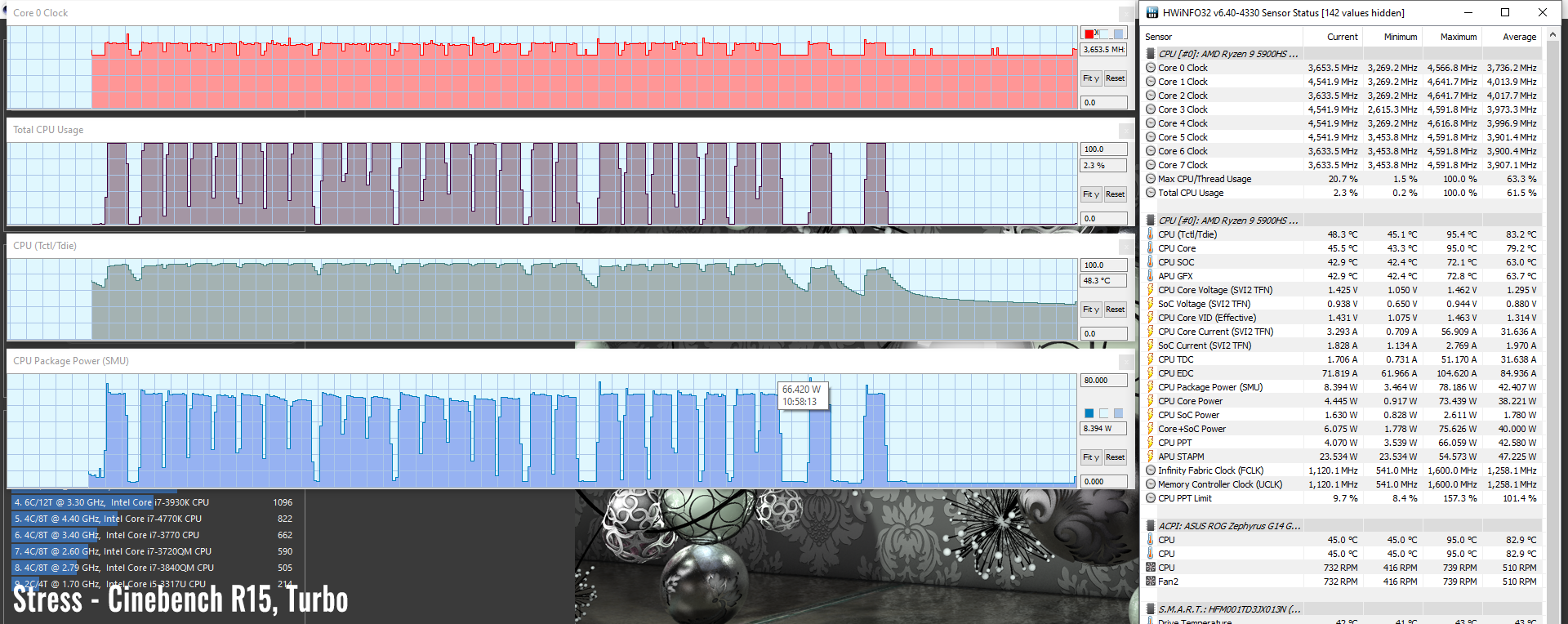Image resolution: width=1568 pixels, height=624 pixels.
Task: Click the 0.000 minimum field in Package Power graph
Action: pos(1104,482)
